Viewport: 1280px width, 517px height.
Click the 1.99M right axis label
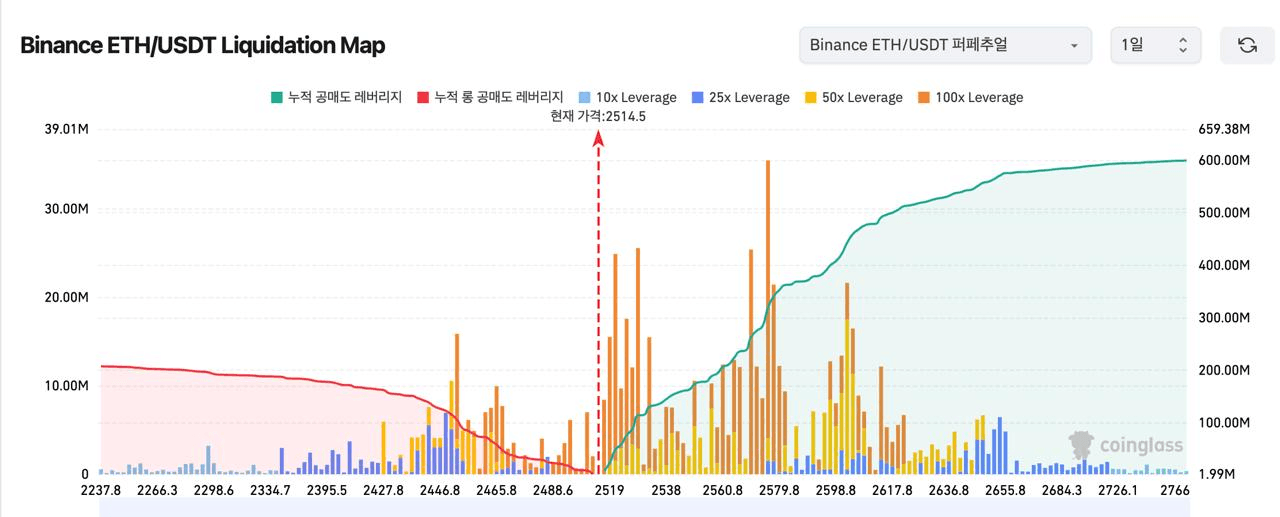pyautogui.click(x=1216, y=474)
